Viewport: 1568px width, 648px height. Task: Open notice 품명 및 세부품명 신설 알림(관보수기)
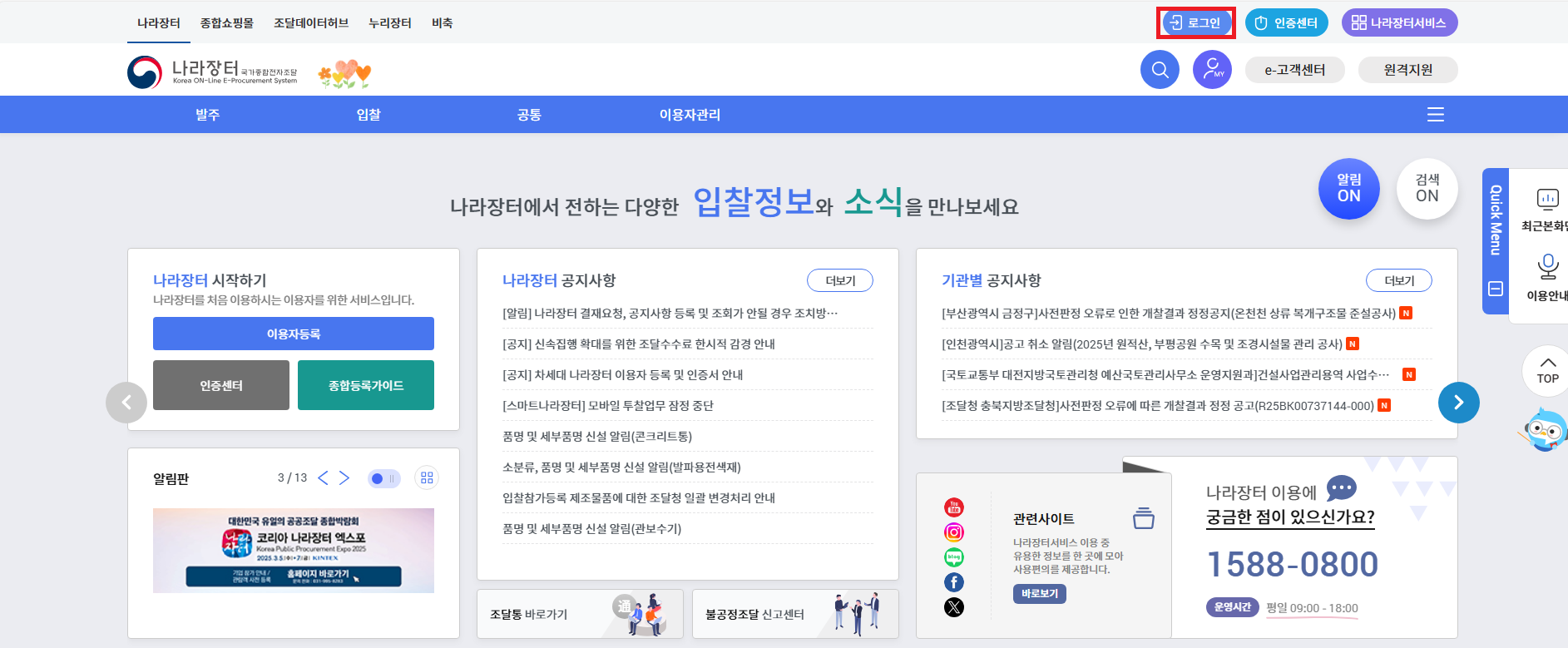592,528
